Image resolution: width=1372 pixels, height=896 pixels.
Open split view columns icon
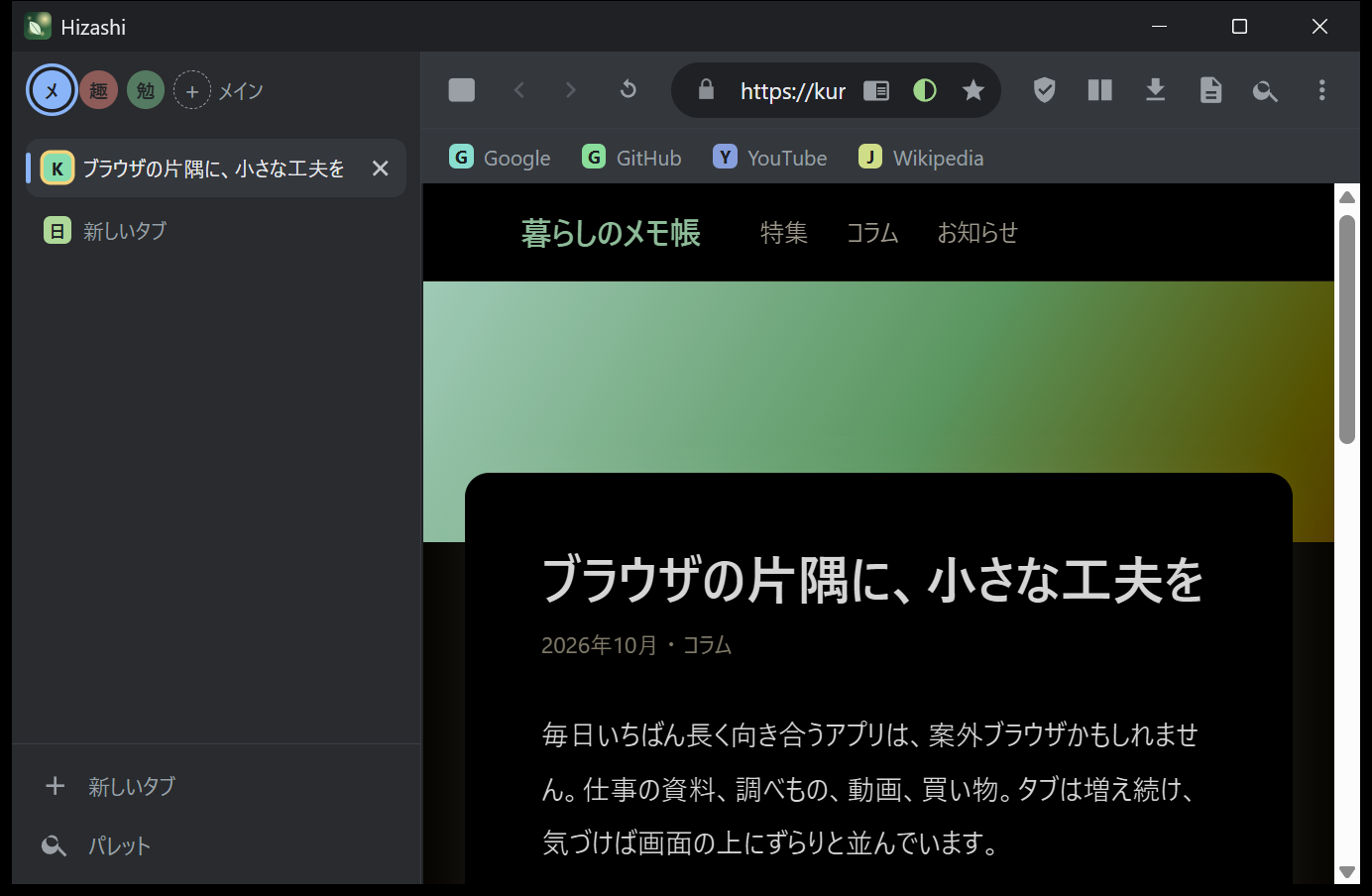(1100, 90)
